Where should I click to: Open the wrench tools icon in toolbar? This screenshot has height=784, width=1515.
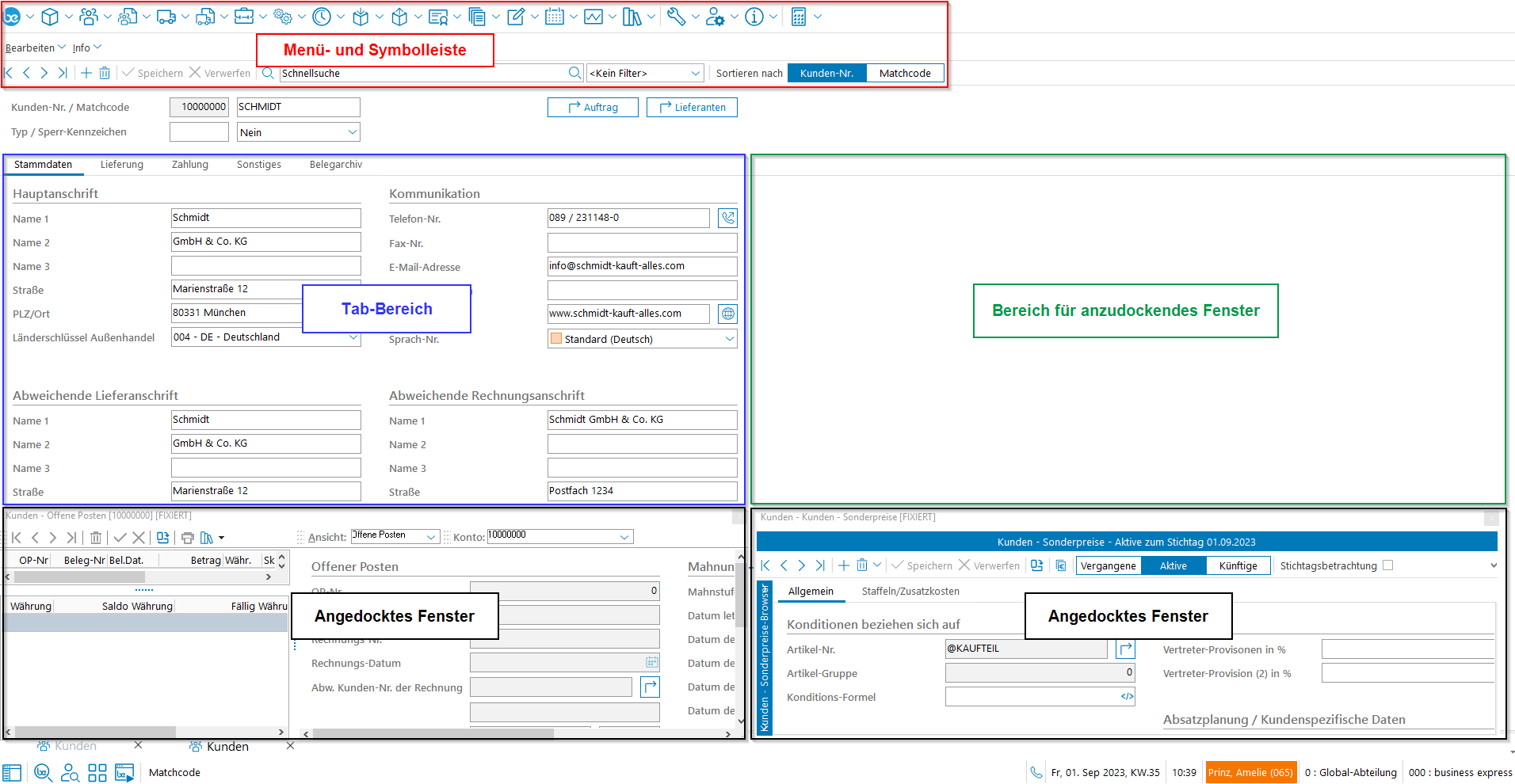tap(676, 17)
